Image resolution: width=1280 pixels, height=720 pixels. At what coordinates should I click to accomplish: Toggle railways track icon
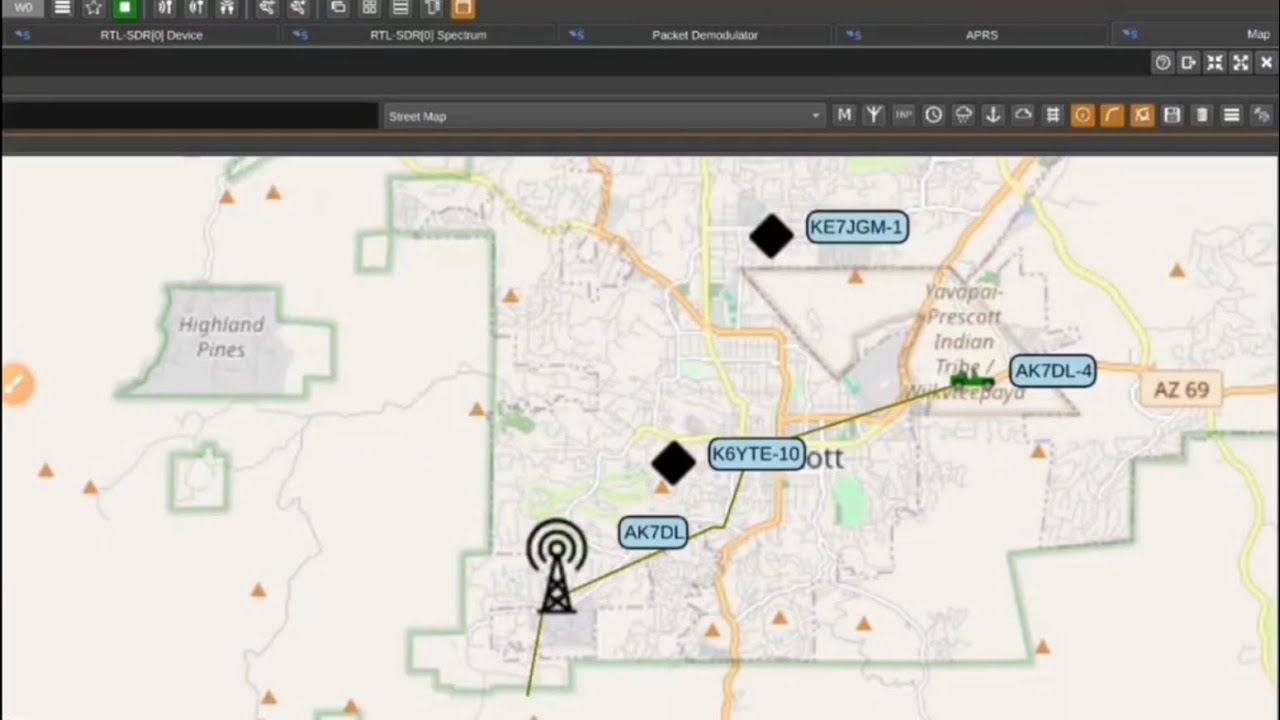click(x=1052, y=115)
